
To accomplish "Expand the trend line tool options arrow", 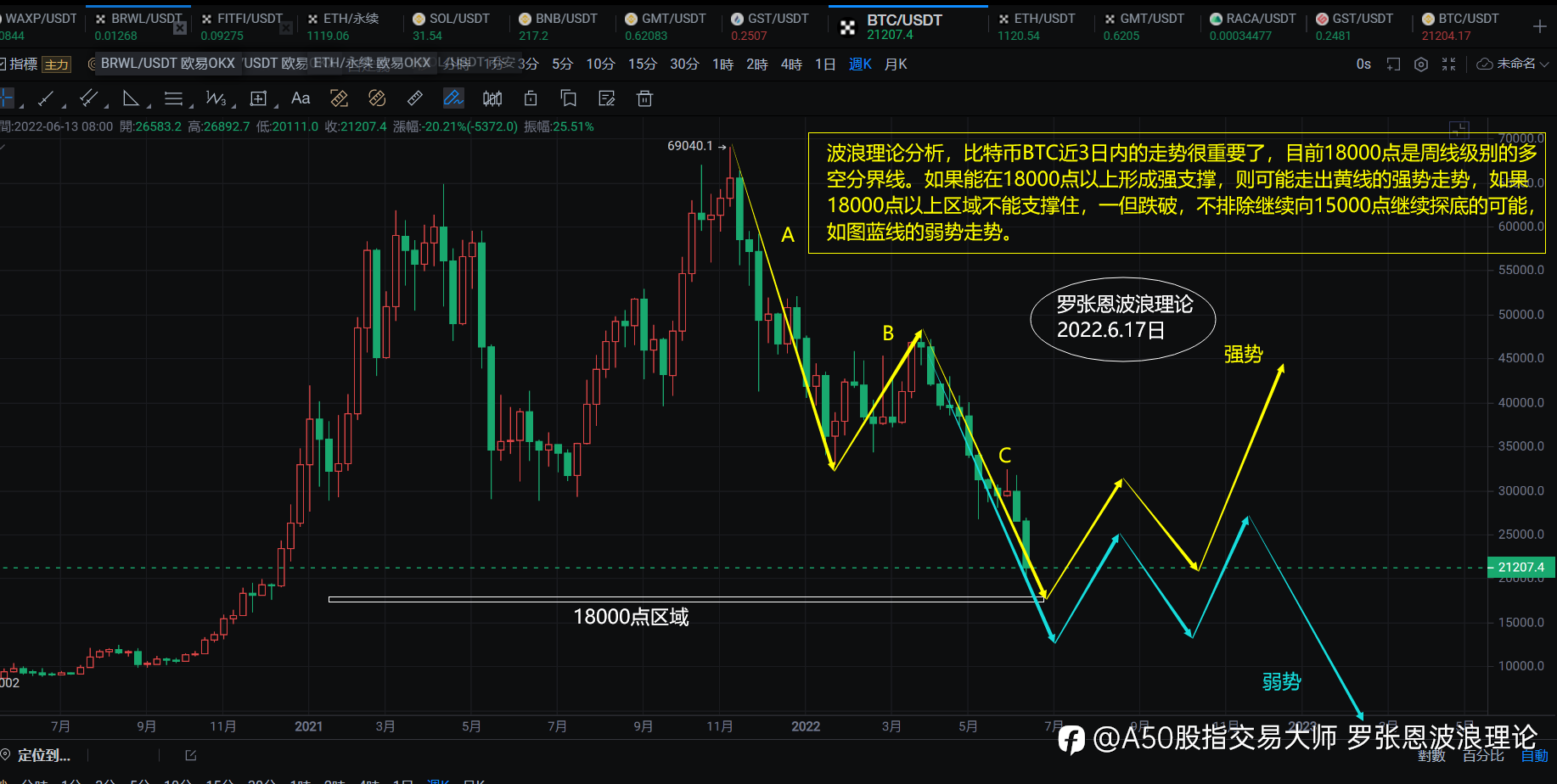I will click(x=64, y=105).
